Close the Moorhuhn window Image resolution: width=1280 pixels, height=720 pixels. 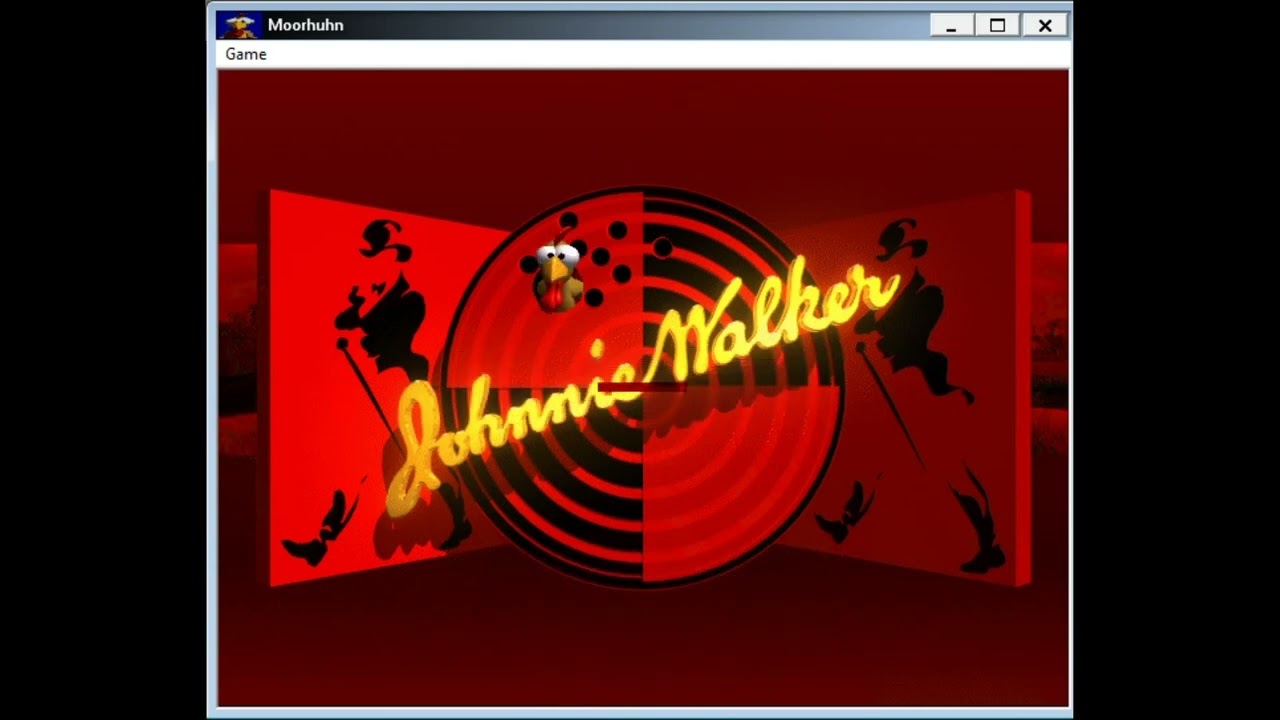pyautogui.click(x=1044, y=26)
